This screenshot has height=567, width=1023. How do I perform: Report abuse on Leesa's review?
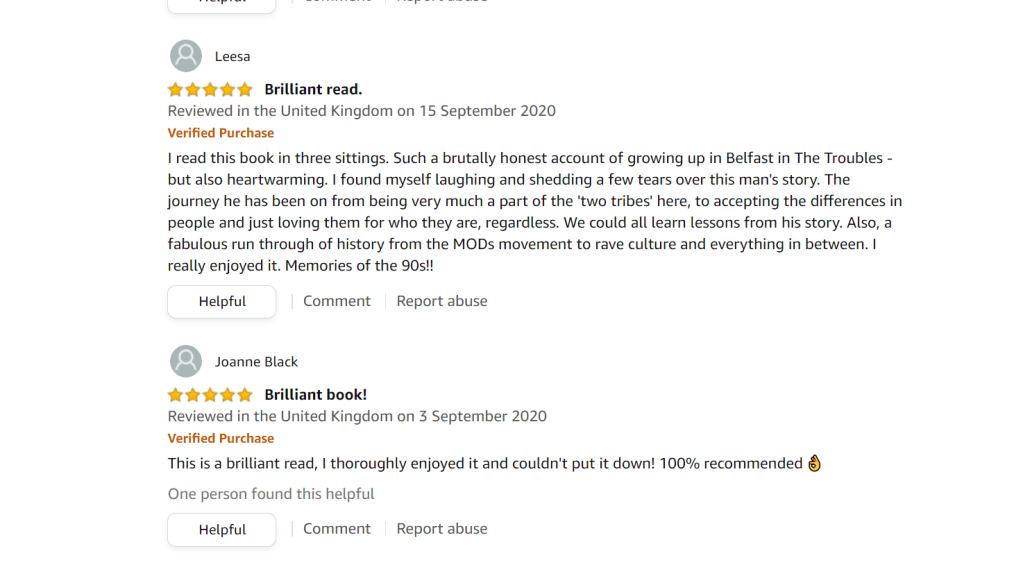coord(441,301)
